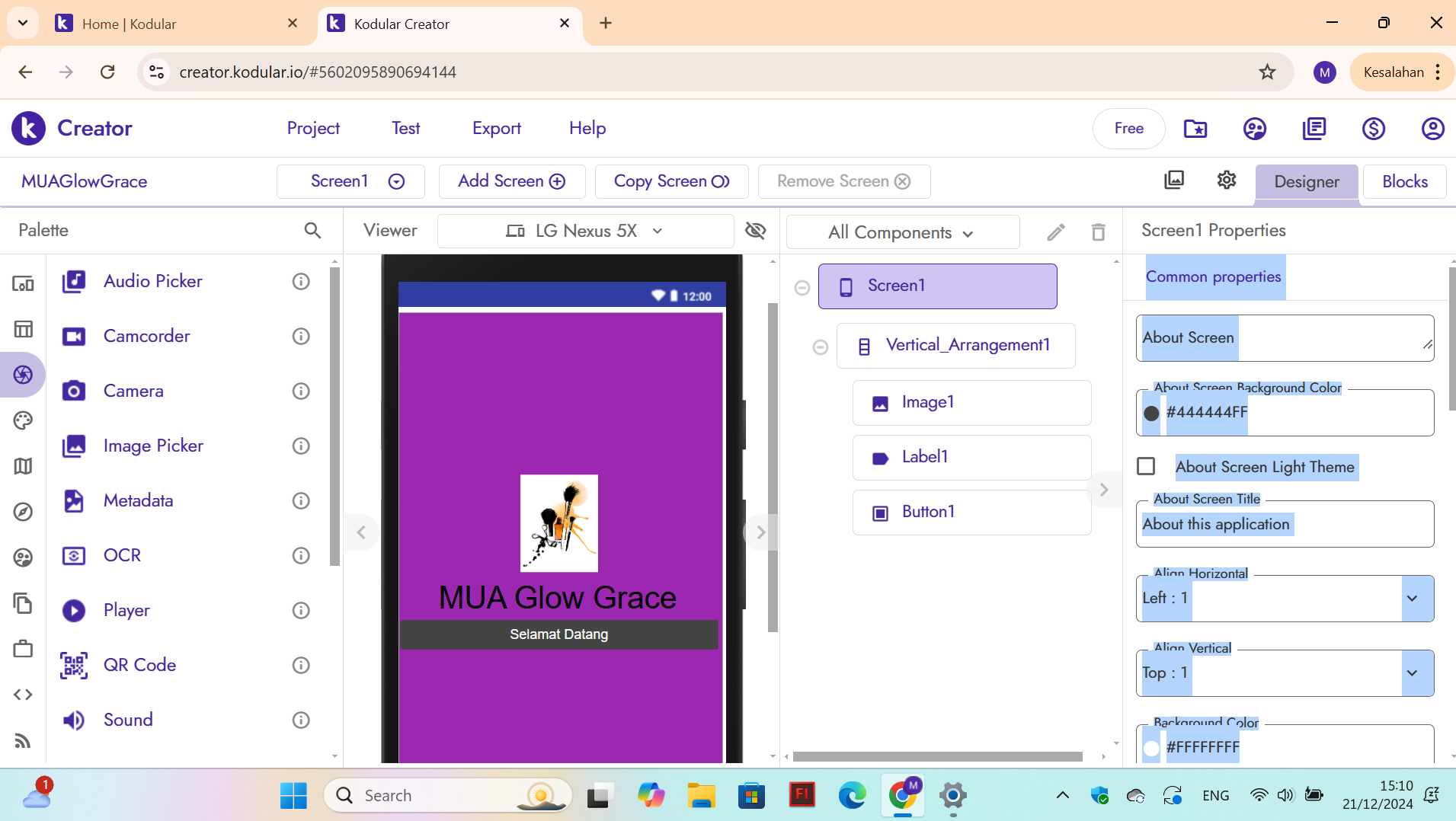Delete selected component with trash icon
The height and width of the screenshot is (821, 1456).
[1098, 232]
